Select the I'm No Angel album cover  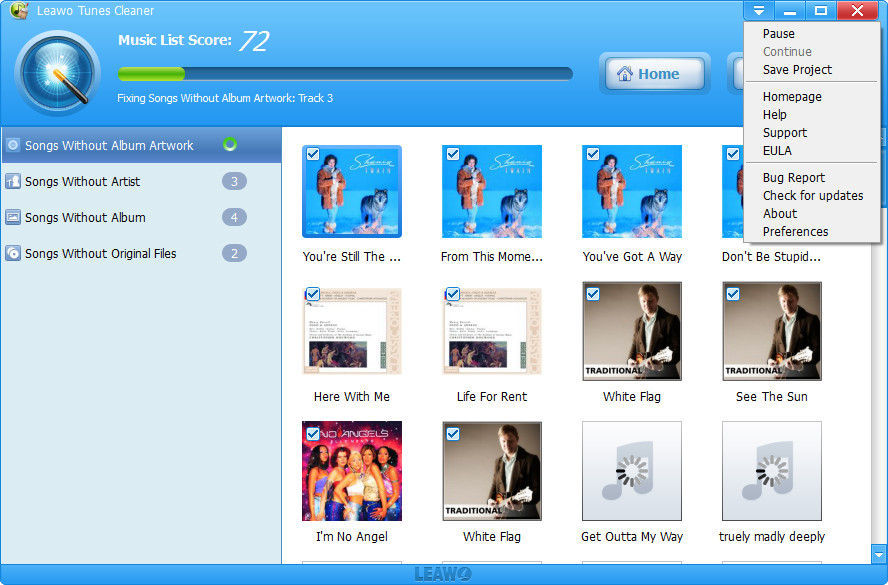coord(352,471)
